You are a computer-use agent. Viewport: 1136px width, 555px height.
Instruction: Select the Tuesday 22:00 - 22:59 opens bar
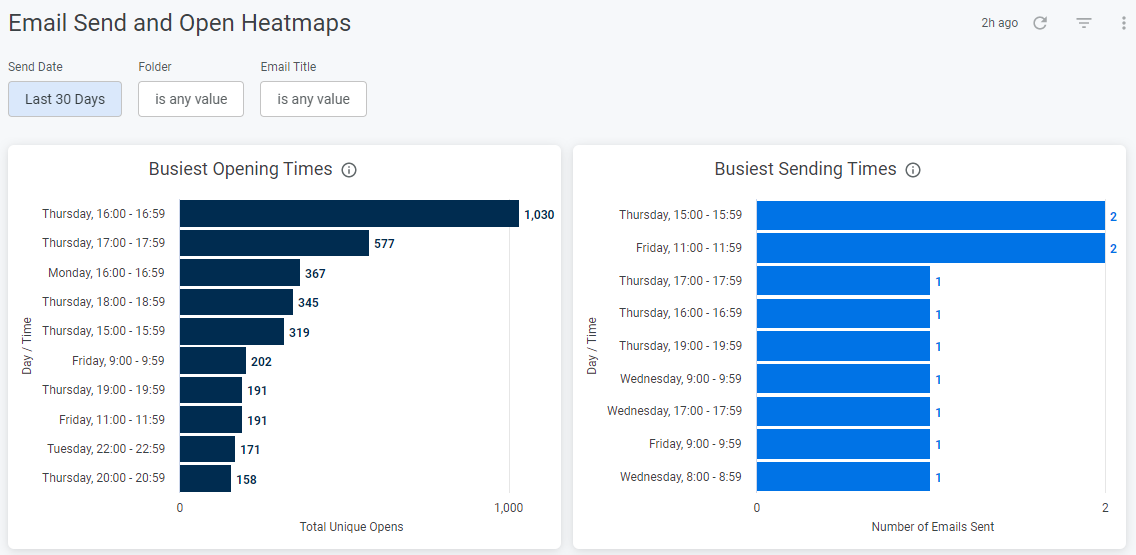tap(207, 449)
